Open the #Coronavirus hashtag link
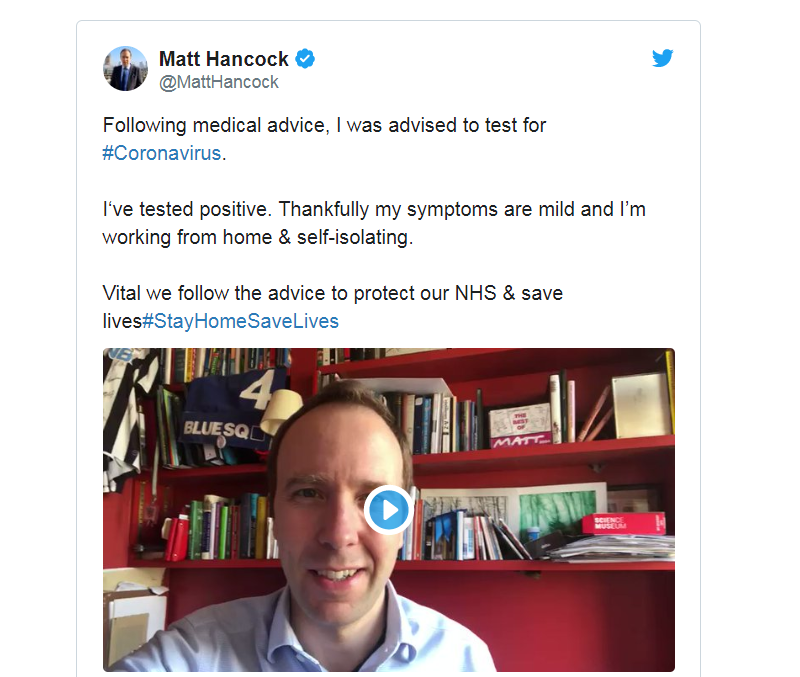This screenshot has height=677, width=800. tap(162, 153)
